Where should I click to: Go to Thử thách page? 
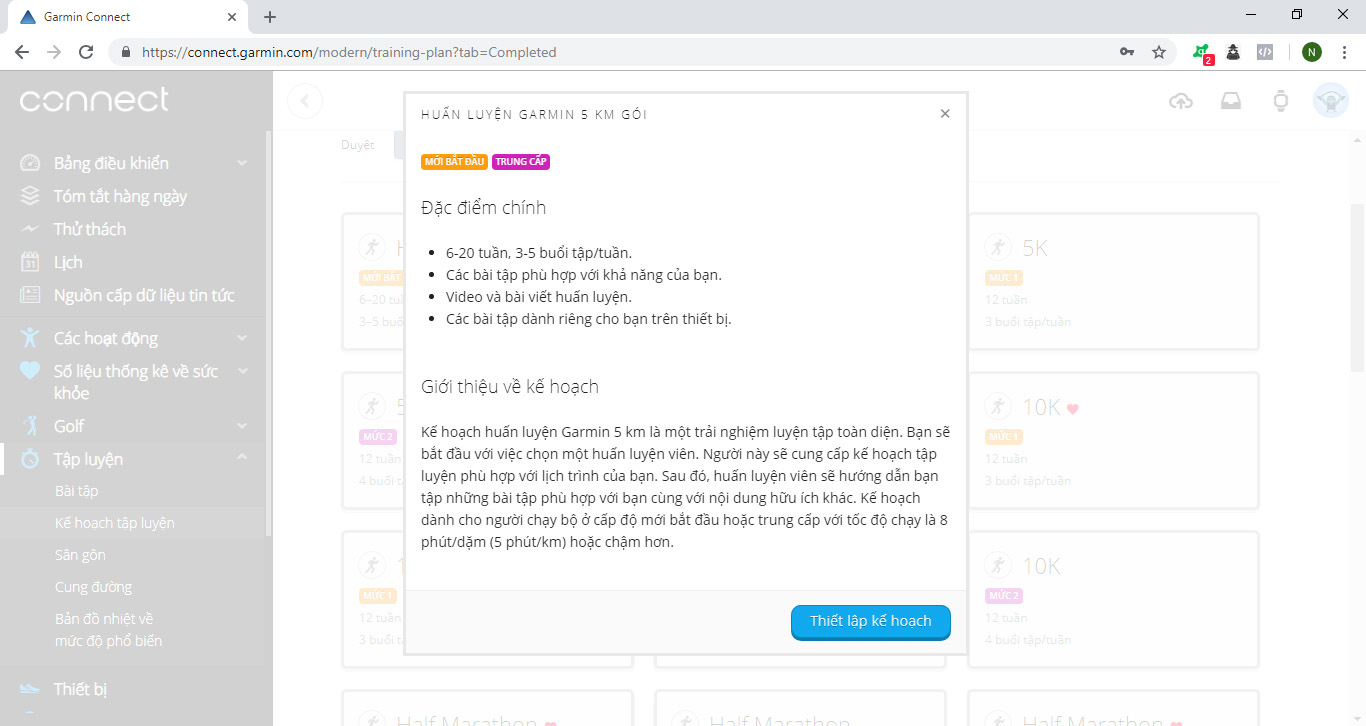pyautogui.click(x=90, y=229)
